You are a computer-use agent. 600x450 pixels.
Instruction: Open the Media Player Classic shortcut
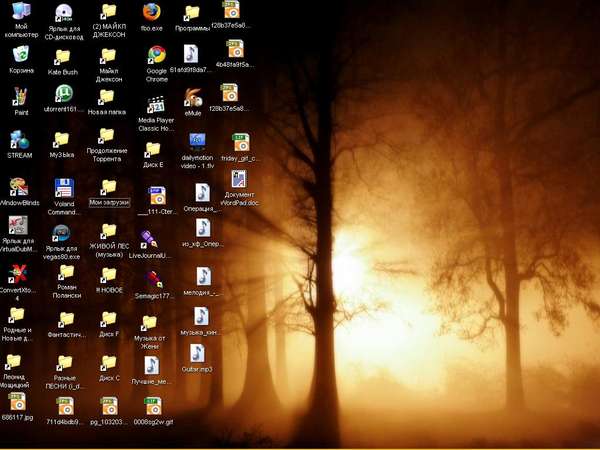(156, 104)
